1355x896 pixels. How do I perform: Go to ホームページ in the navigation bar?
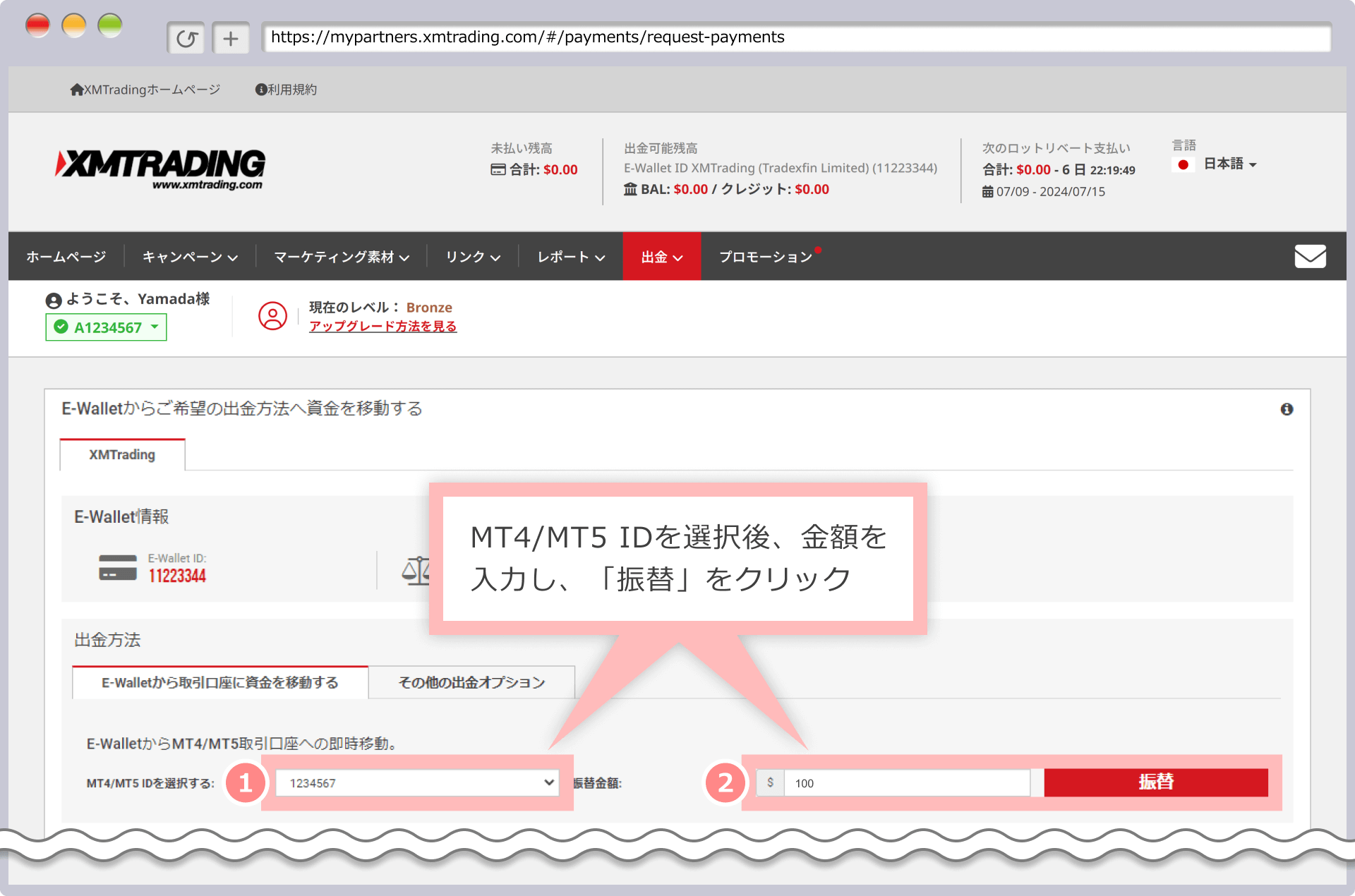click(66, 257)
